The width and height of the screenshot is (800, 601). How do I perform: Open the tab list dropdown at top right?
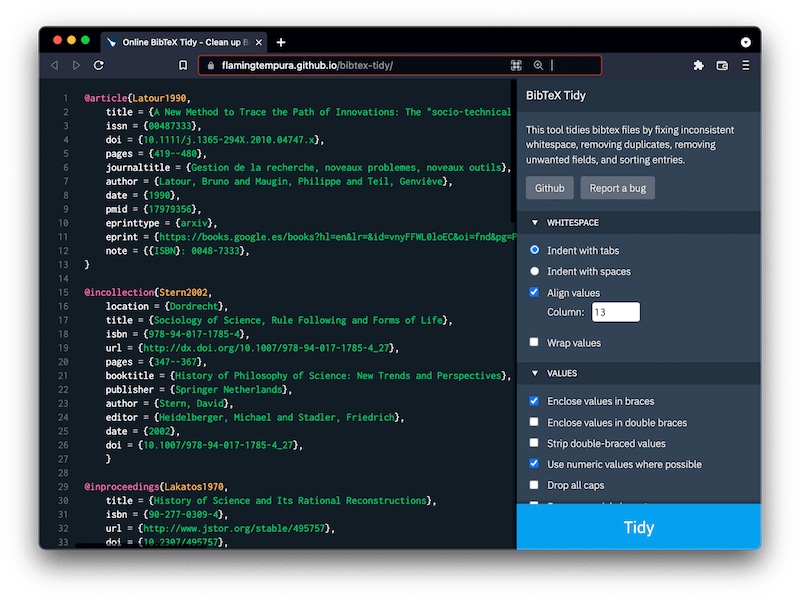coord(745,42)
